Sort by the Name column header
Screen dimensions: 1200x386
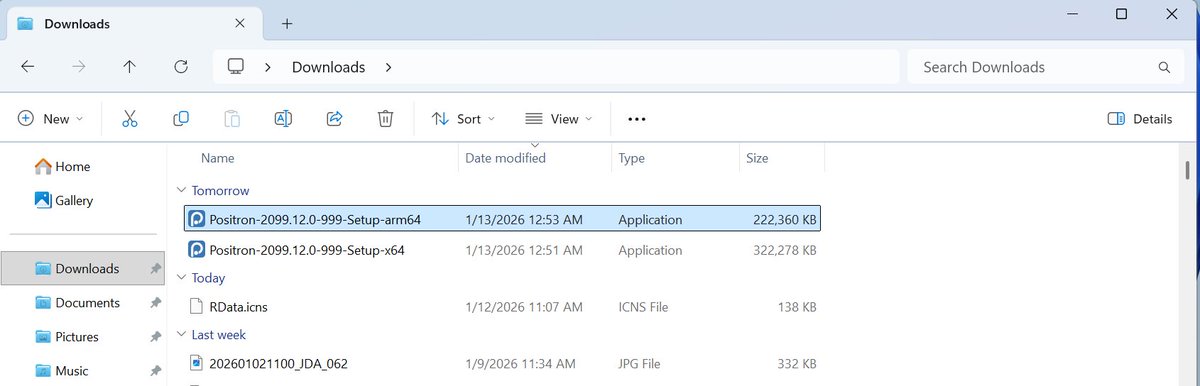coord(217,158)
